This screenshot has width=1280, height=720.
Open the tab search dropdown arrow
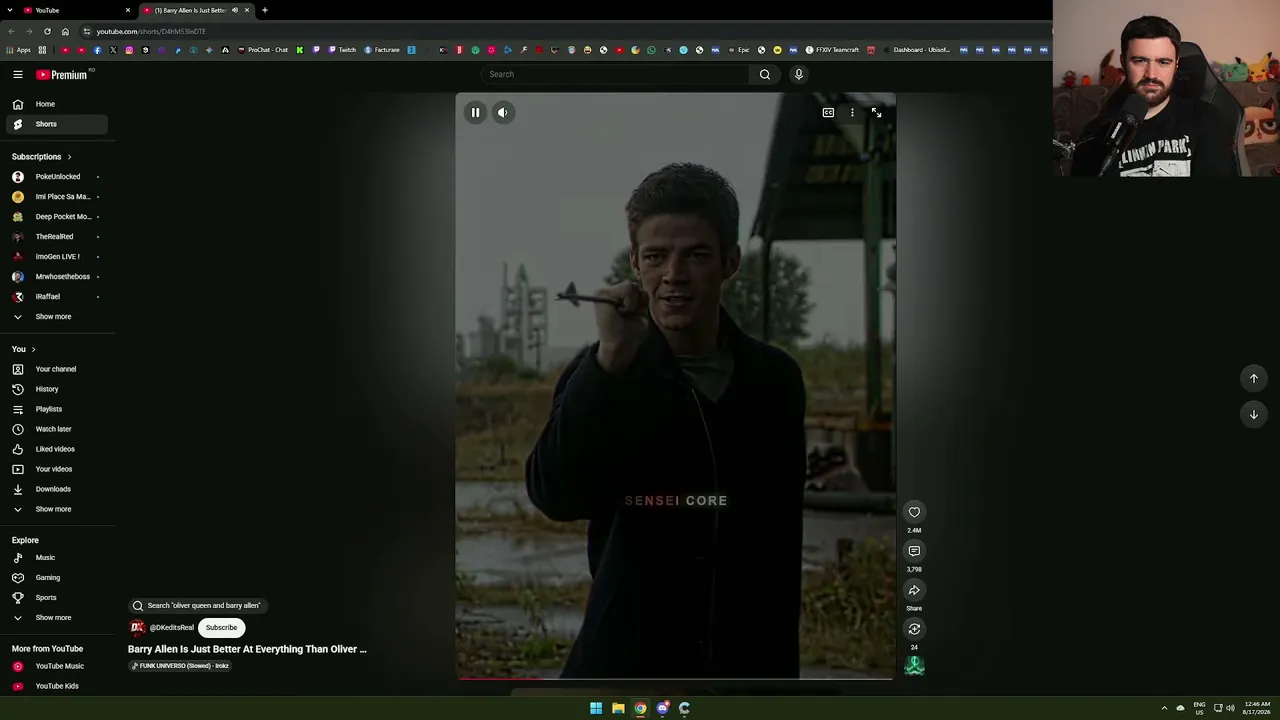click(x=10, y=10)
